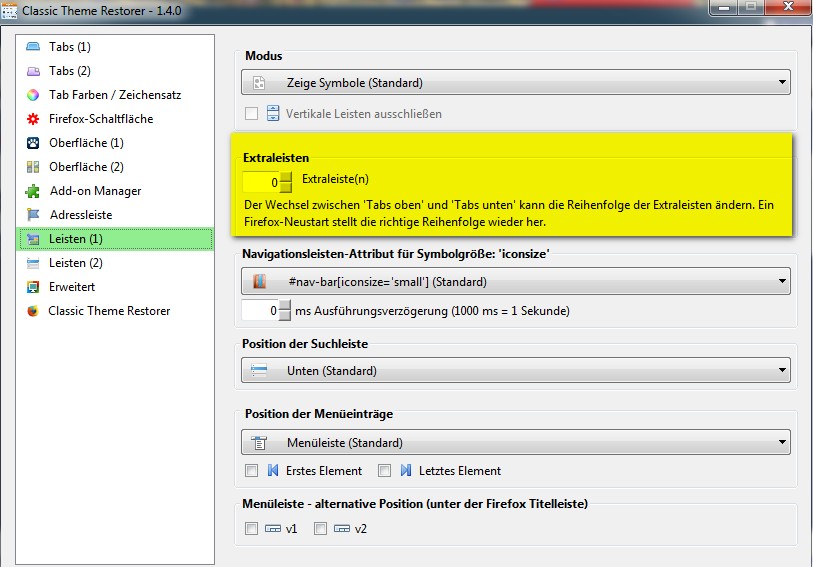Click the green puzzle piece Add-on Manager icon
The height and width of the screenshot is (567, 813).
33,191
